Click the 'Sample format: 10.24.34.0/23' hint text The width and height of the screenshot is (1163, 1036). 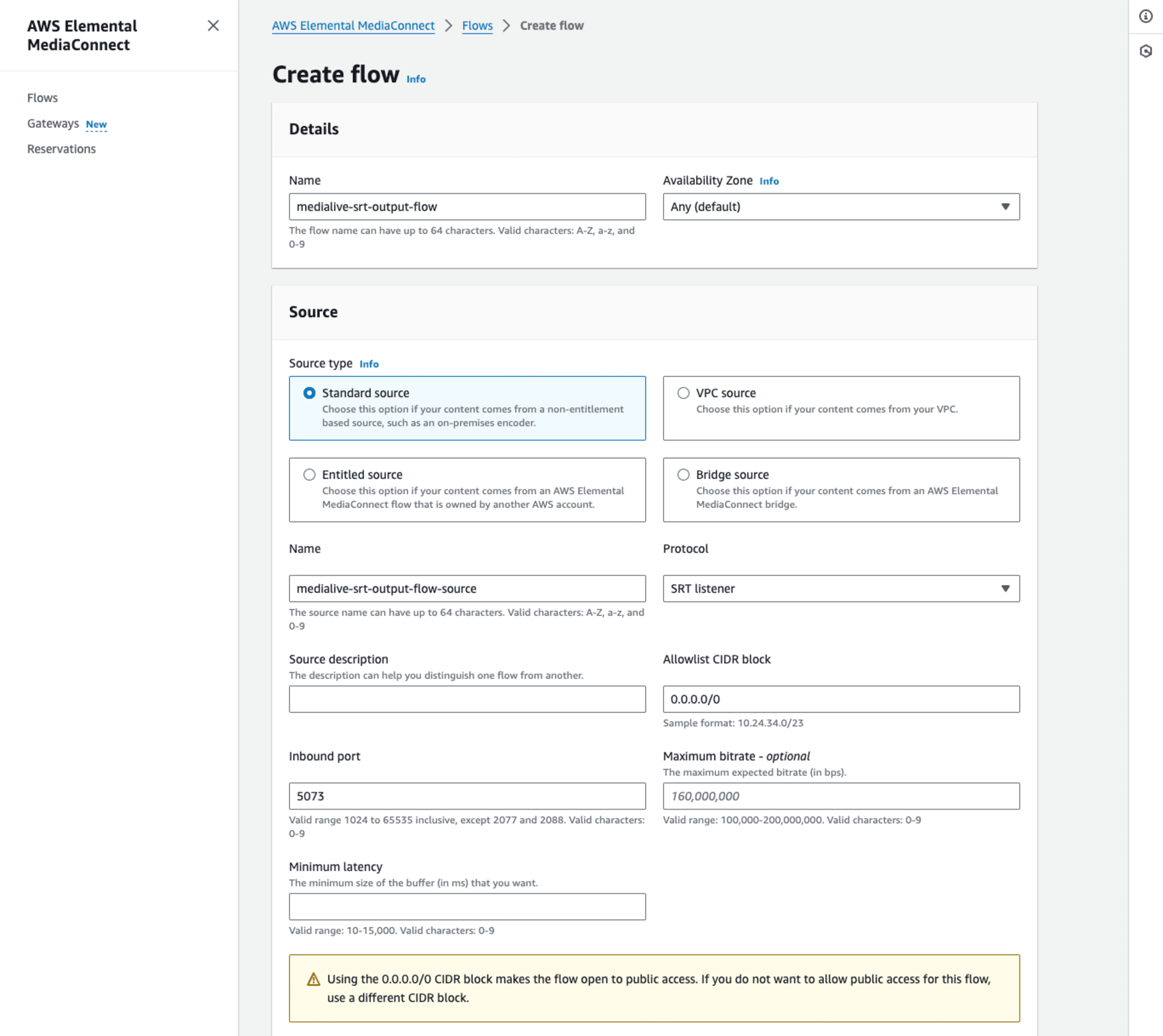(733, 723)
